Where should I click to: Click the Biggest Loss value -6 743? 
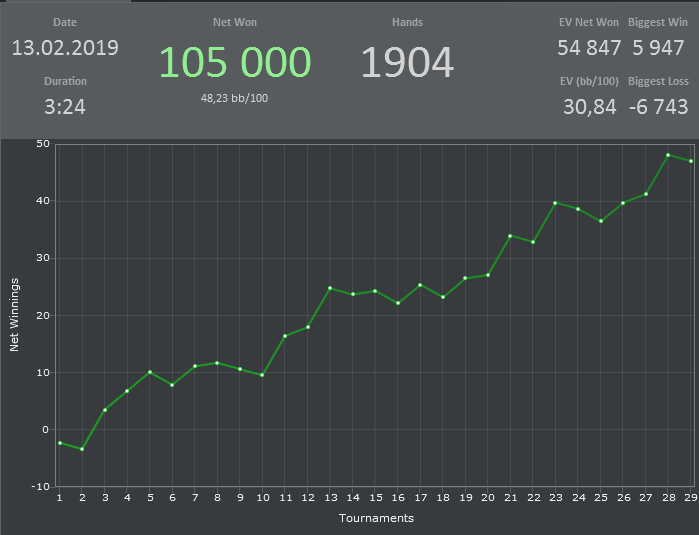(658, 107)
